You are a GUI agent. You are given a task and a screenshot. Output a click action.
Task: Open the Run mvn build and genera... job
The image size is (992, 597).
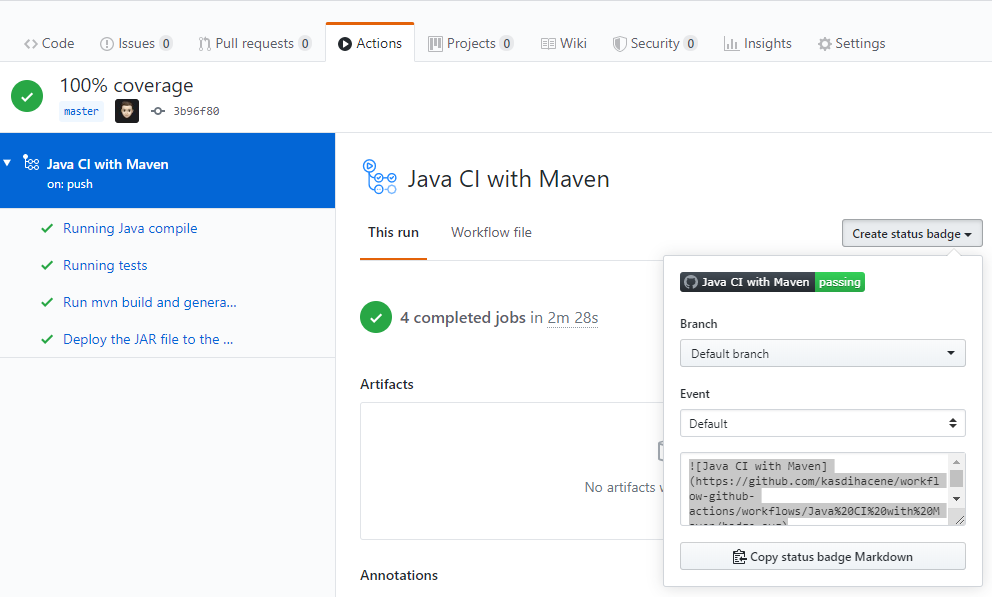tap(149, 302)
